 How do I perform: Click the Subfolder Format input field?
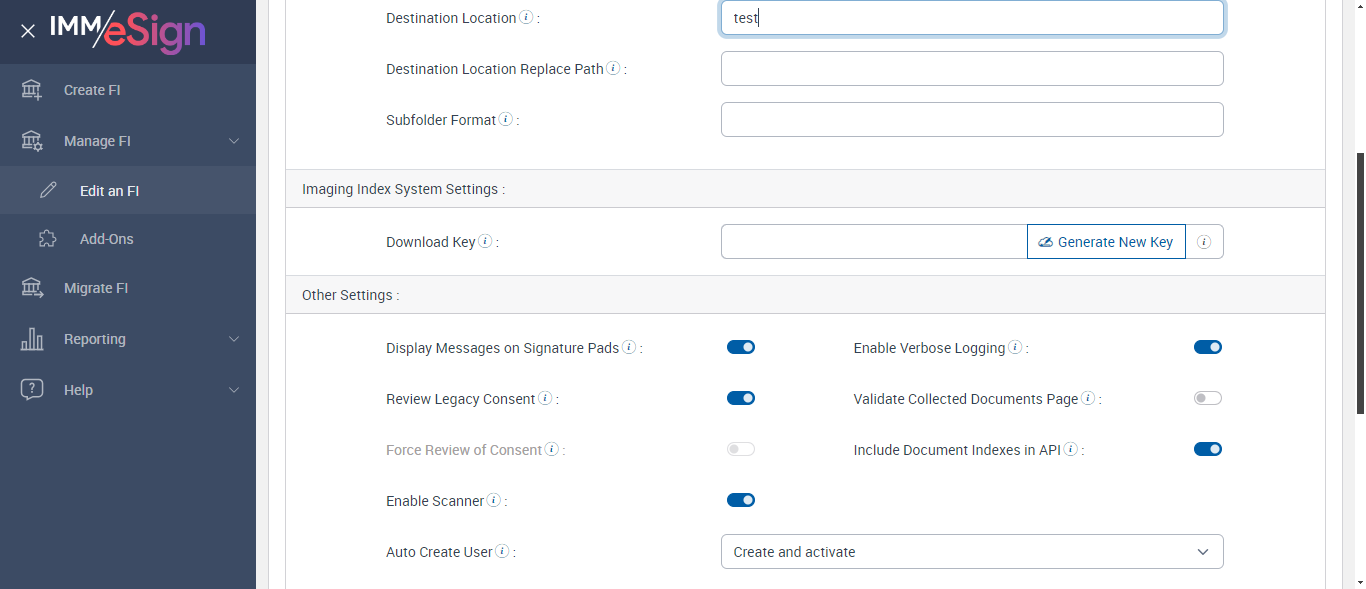click(972, 119)
